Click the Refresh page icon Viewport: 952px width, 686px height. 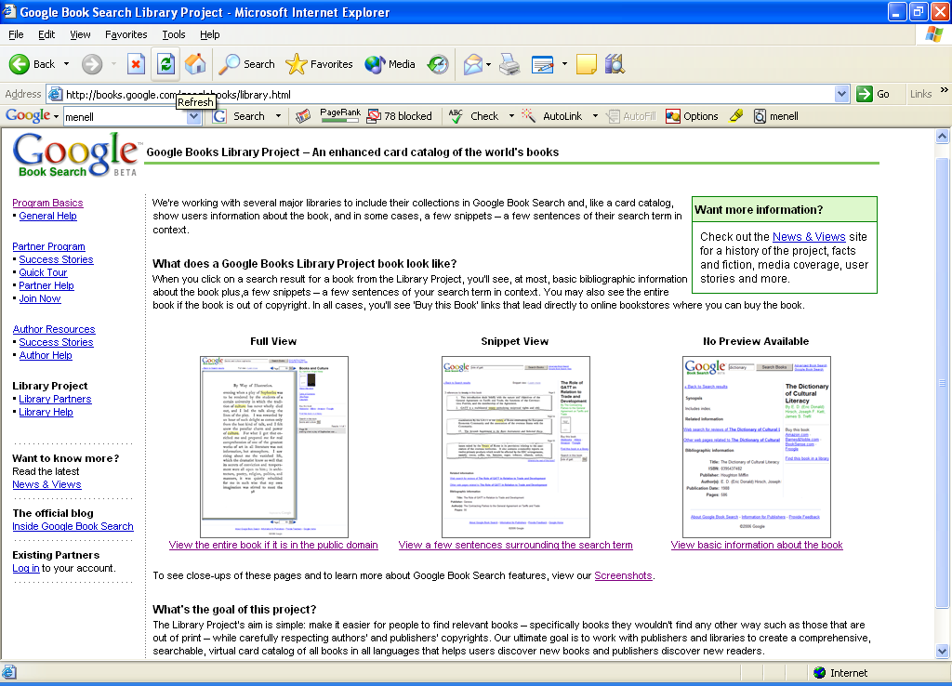click(x=166, y=64)
